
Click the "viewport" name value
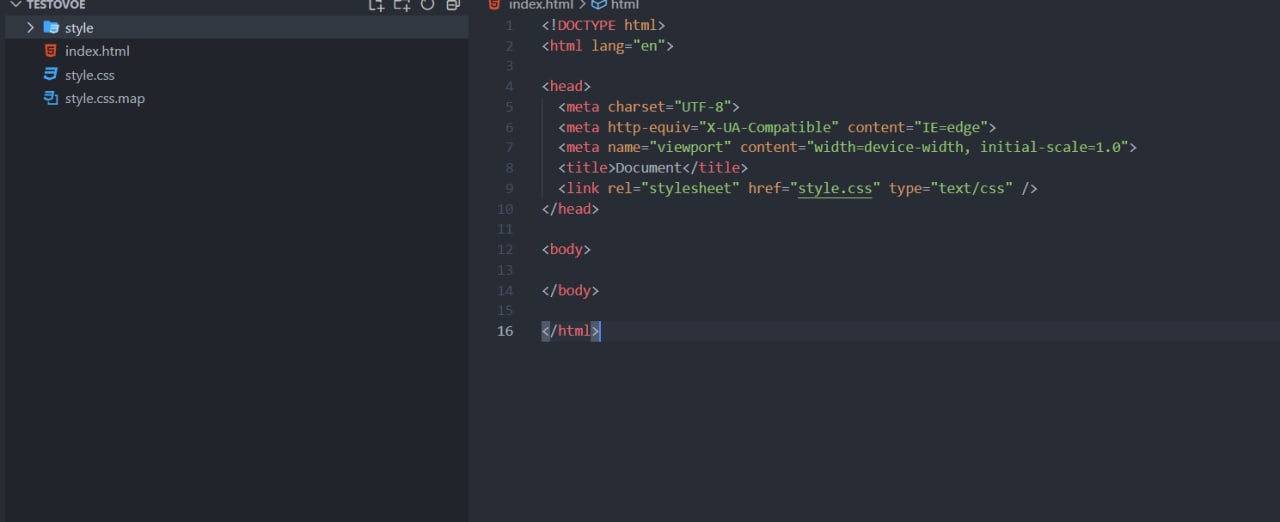pos(691,147)
